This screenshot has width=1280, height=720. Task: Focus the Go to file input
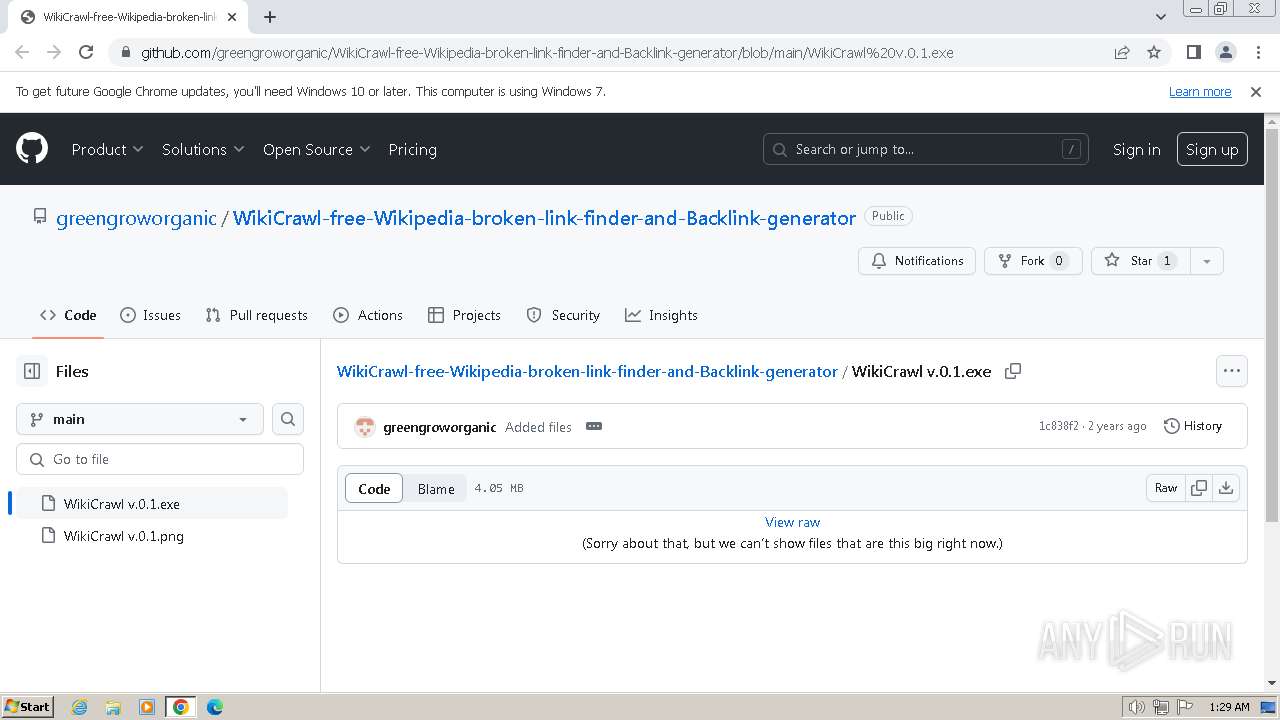click(x=160, y=459)
